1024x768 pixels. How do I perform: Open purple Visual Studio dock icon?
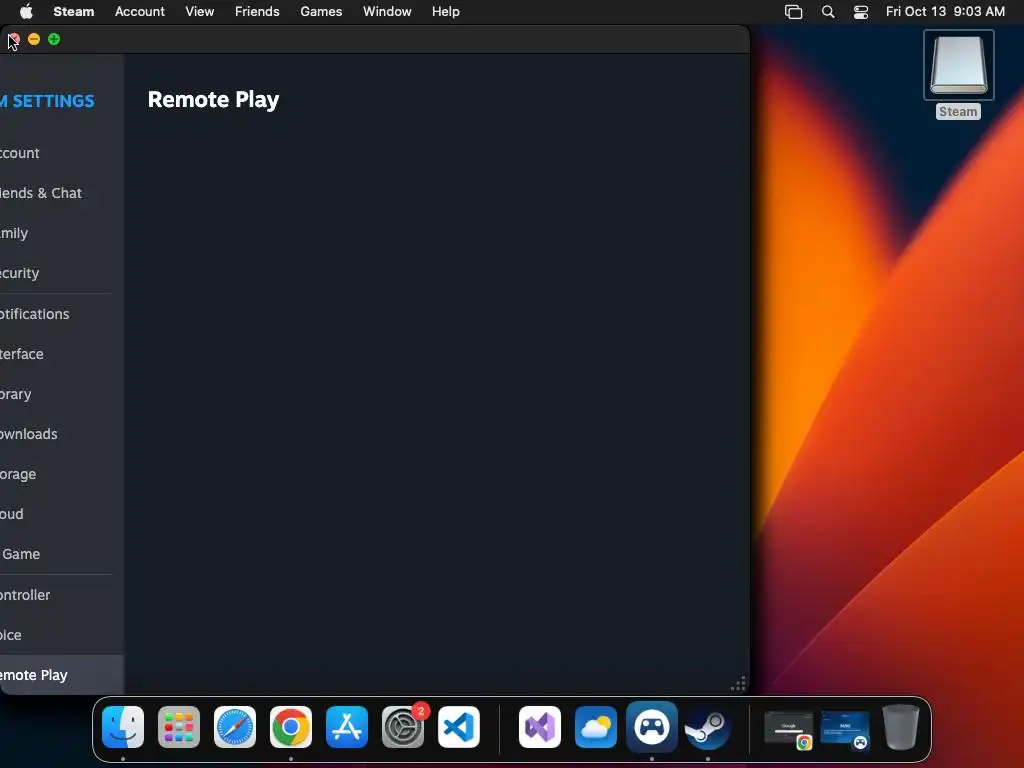tap(540, 727)
